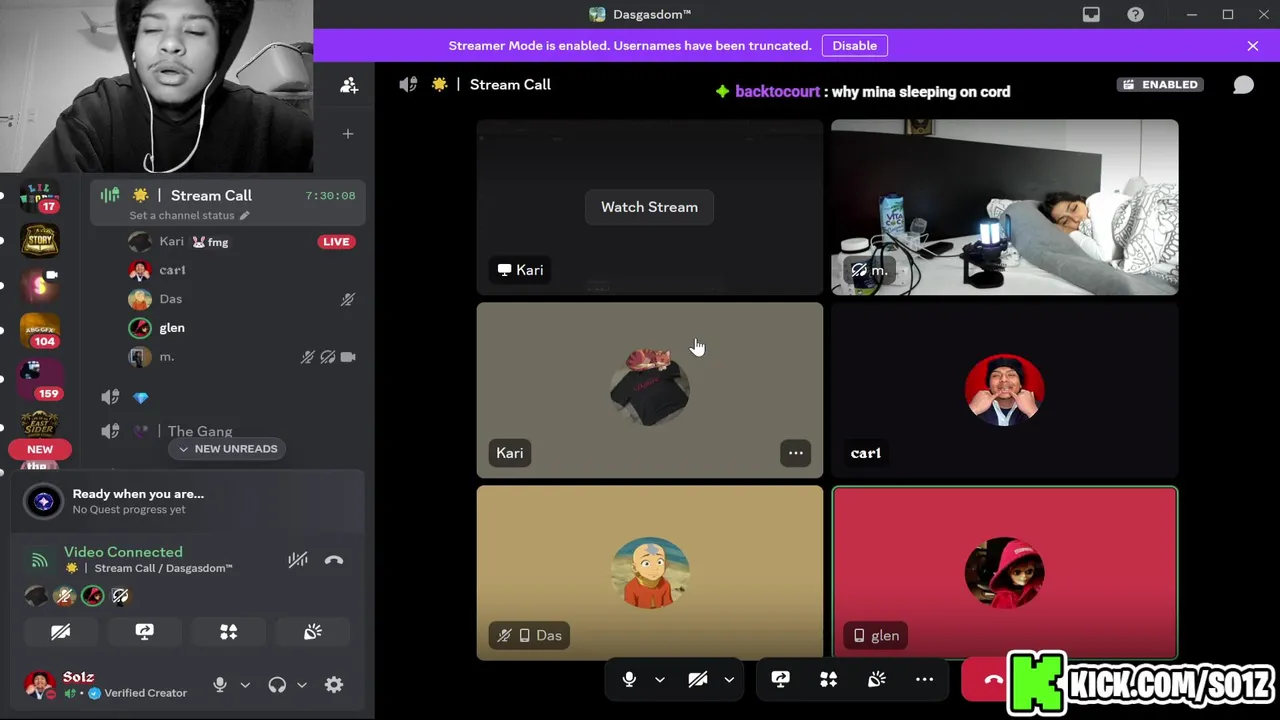This screenshot has width=1280, height=720.
Task: Share your screen from the call control bar
Action: coord(780,680)
